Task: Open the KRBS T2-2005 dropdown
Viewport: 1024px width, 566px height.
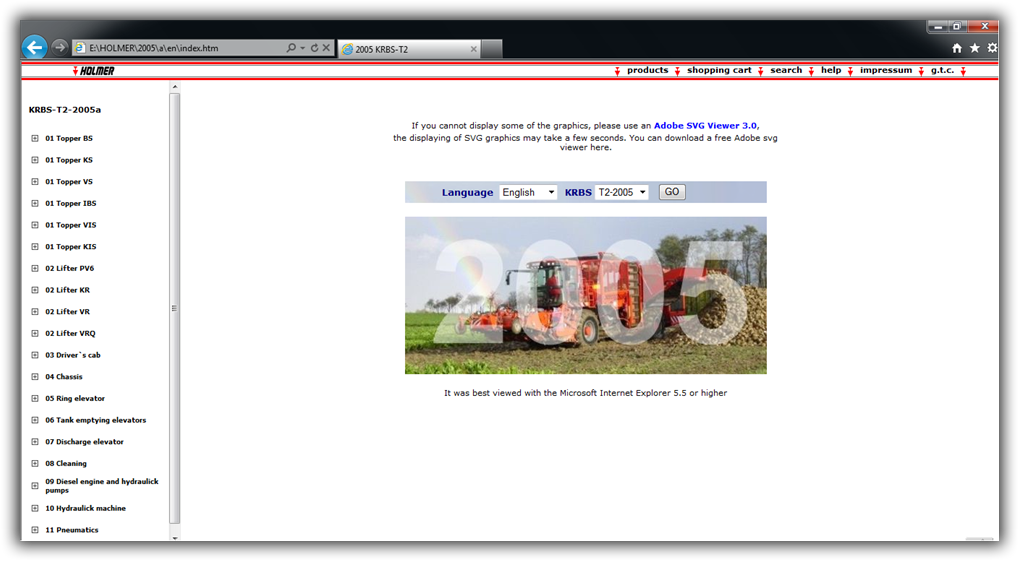Action: (x=622, y=192)
